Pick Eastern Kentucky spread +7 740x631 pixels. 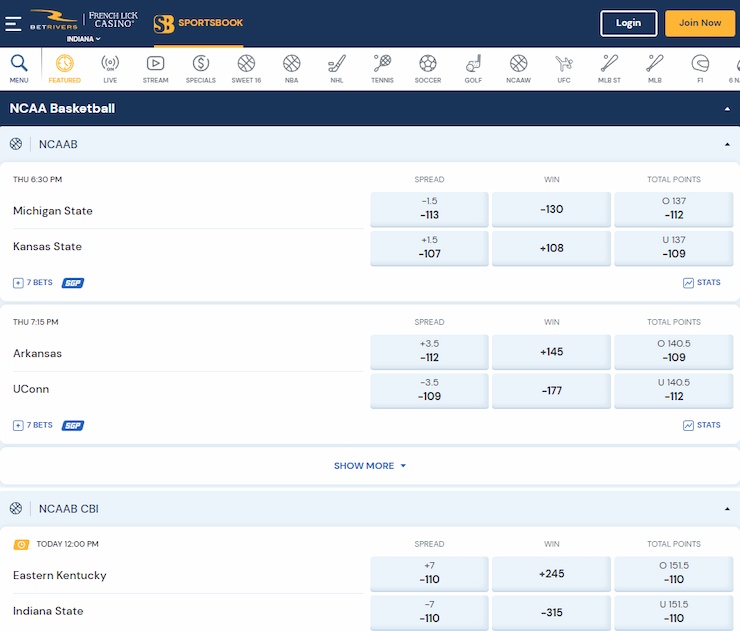point(429,573)
